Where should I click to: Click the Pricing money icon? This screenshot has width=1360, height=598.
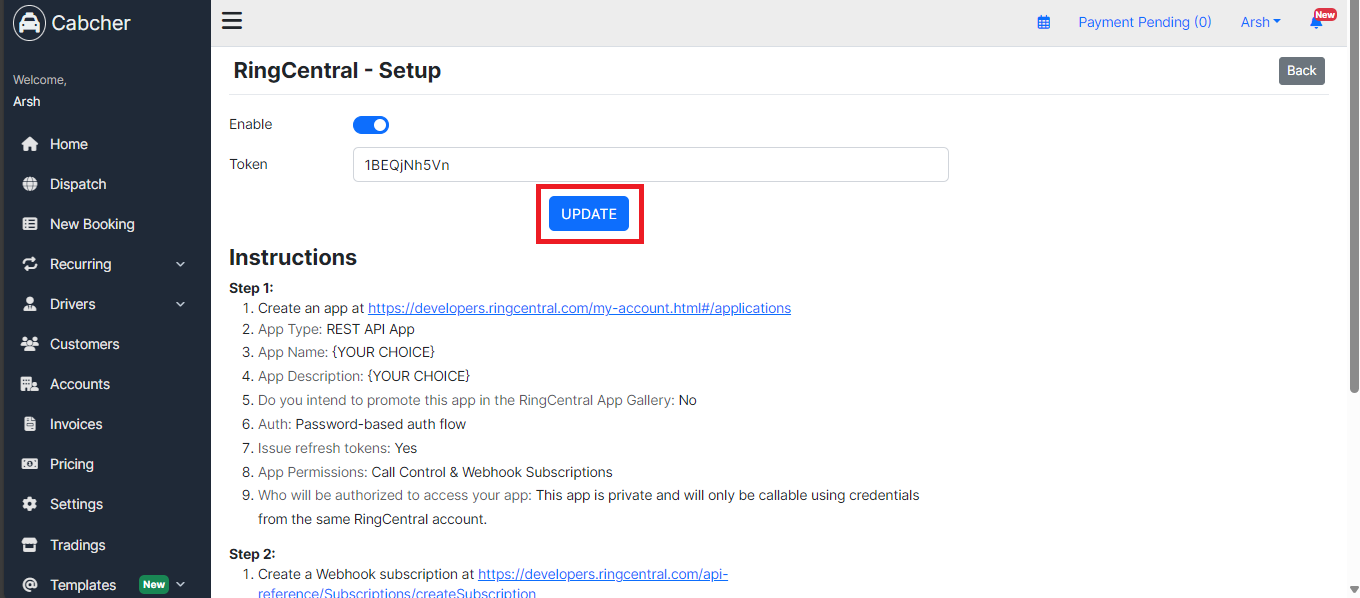pyautogui.click(x=30, y=464)
